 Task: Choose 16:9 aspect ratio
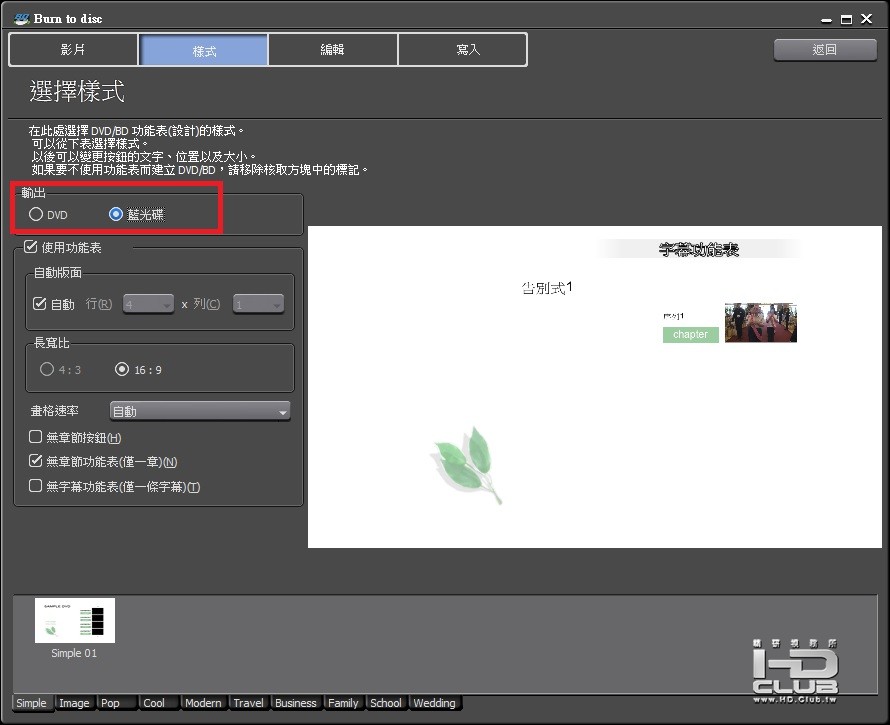coord(122,370)
